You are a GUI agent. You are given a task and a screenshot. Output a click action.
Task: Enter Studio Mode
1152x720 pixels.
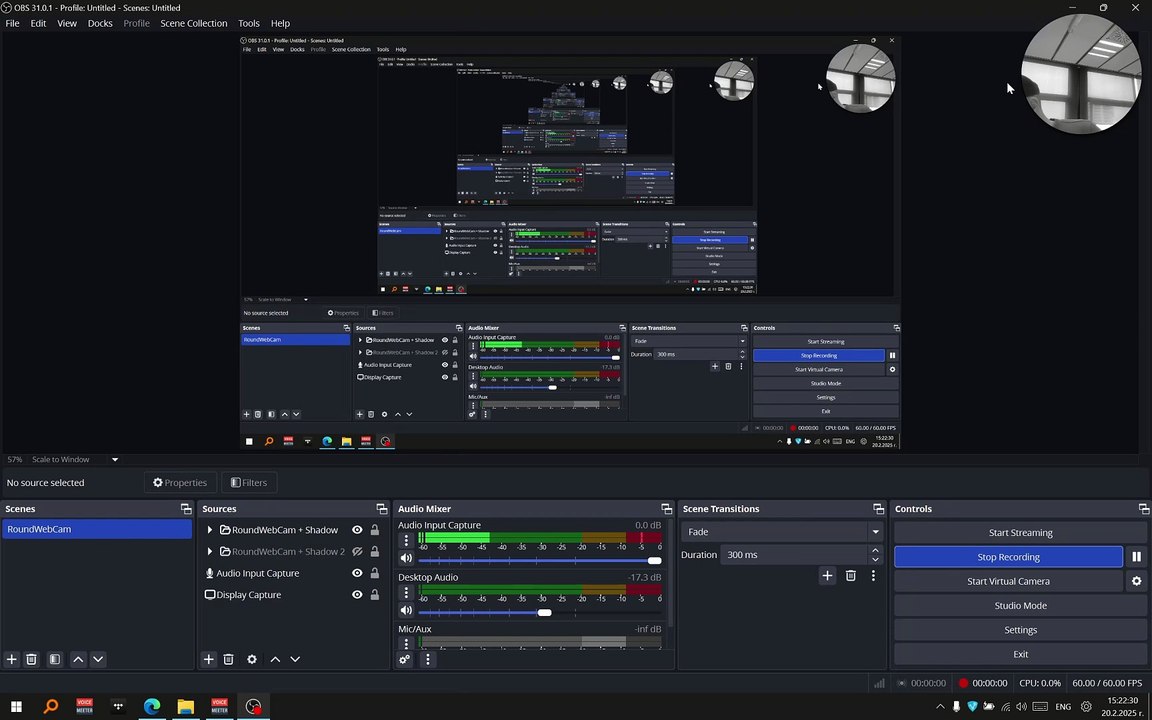(x=1020, y=605)
